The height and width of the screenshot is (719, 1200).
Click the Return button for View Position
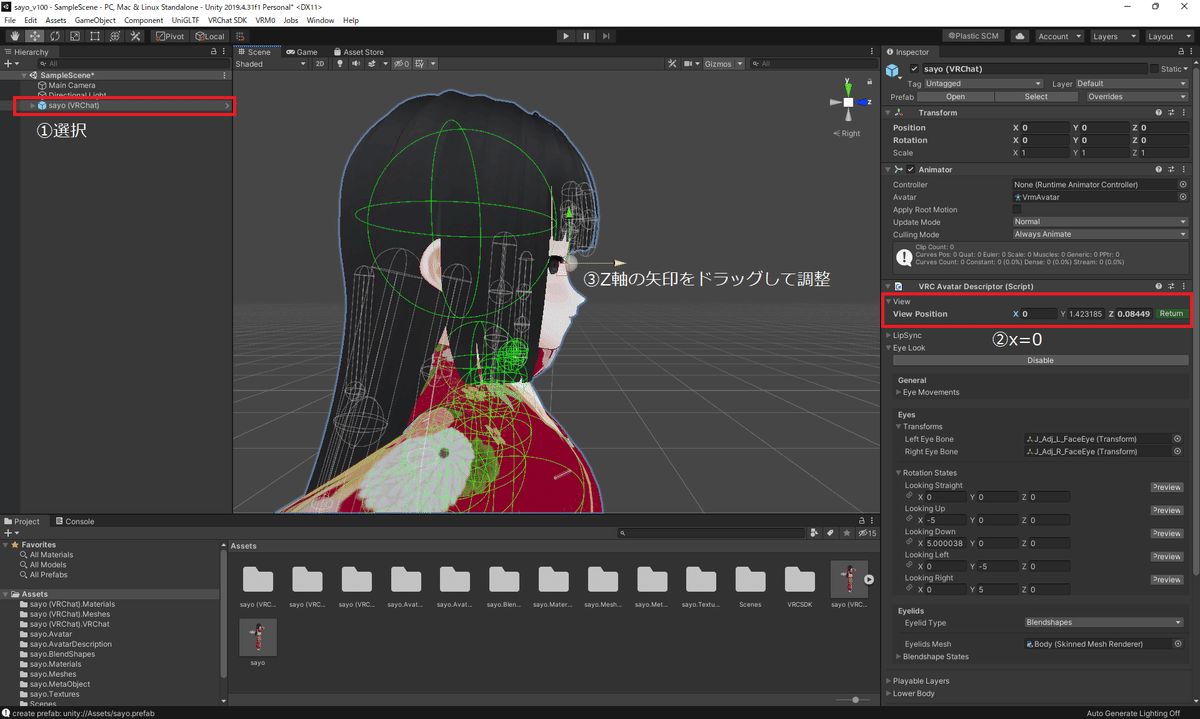[1171, 314]
